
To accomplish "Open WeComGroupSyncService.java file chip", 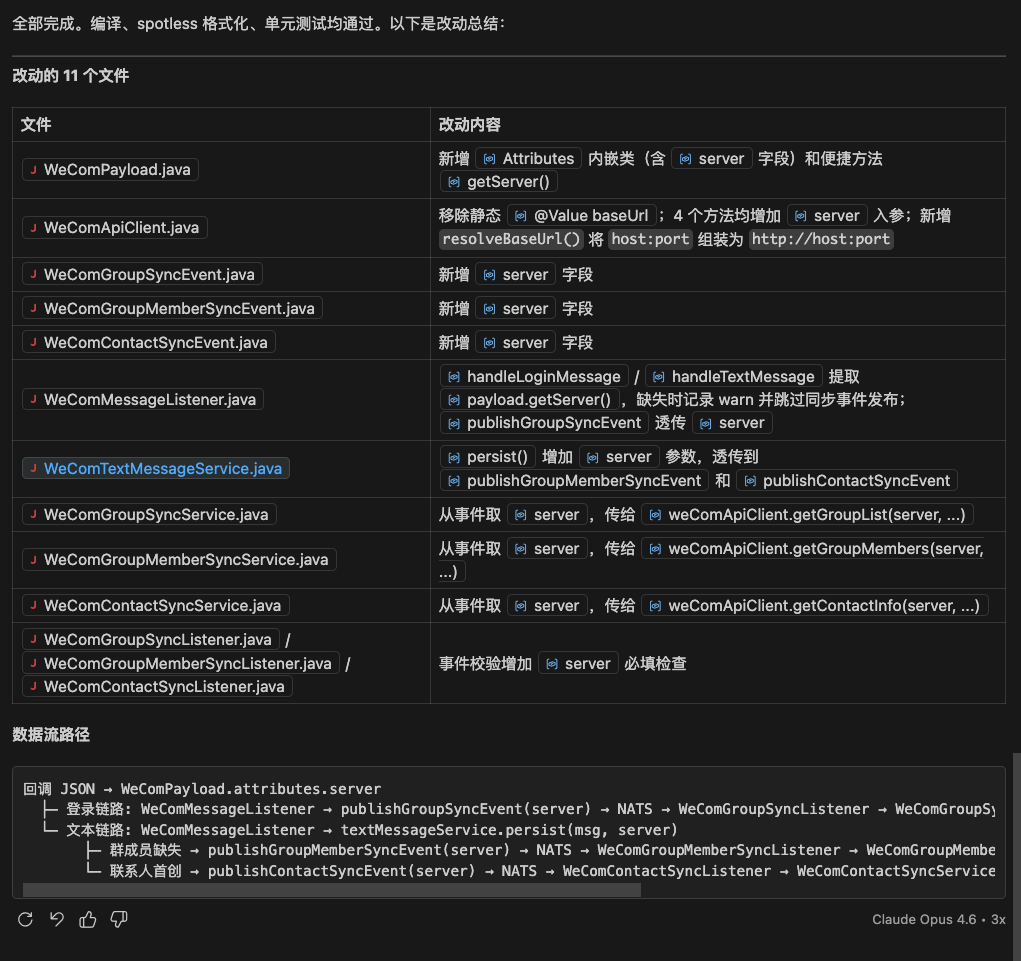I will pos(149,514).
